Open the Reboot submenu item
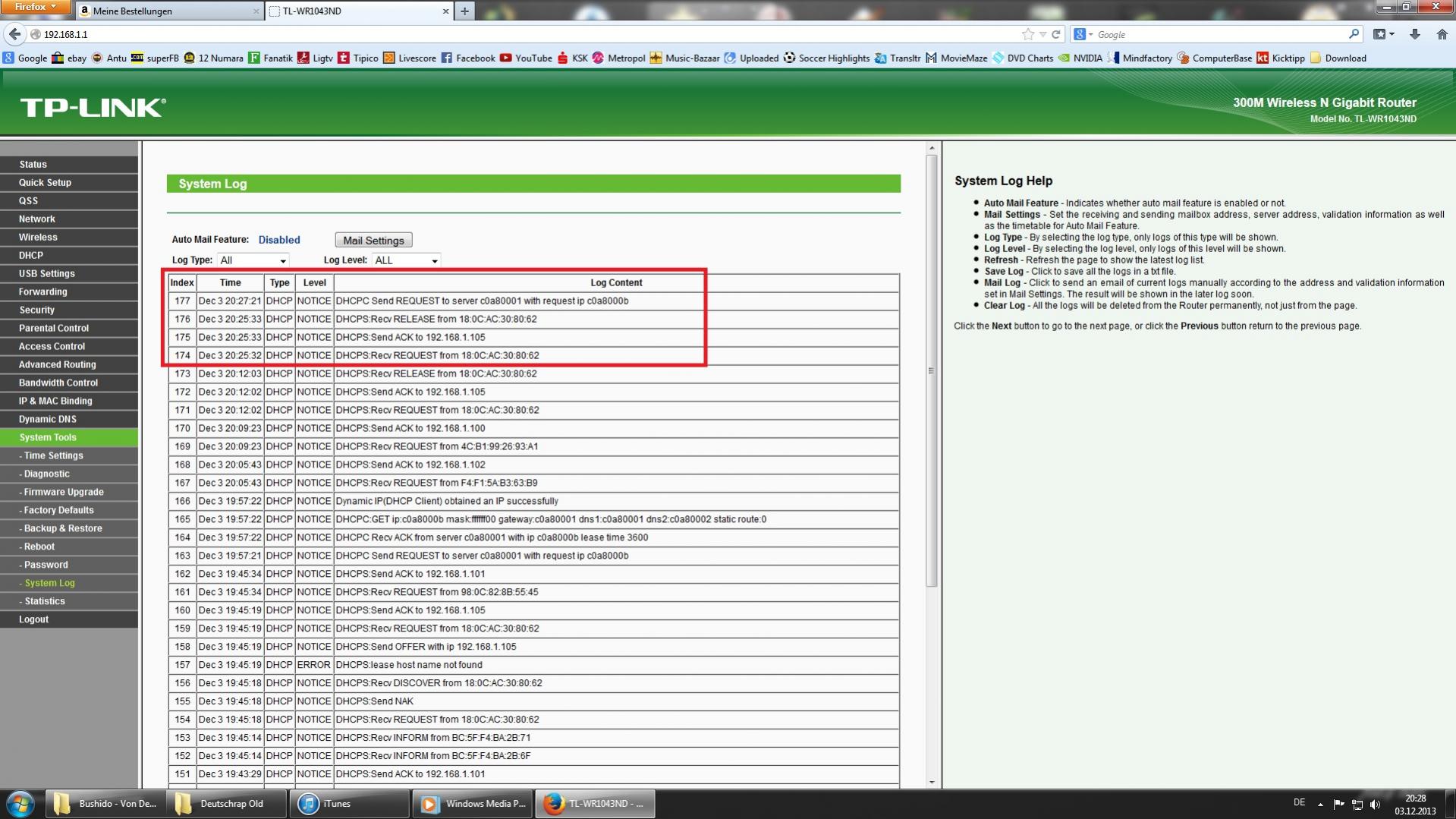 click(x=69, y=547)
